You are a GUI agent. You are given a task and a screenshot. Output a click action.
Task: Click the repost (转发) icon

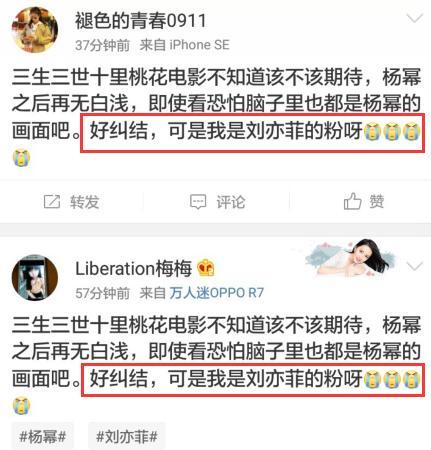coord(52,202)
